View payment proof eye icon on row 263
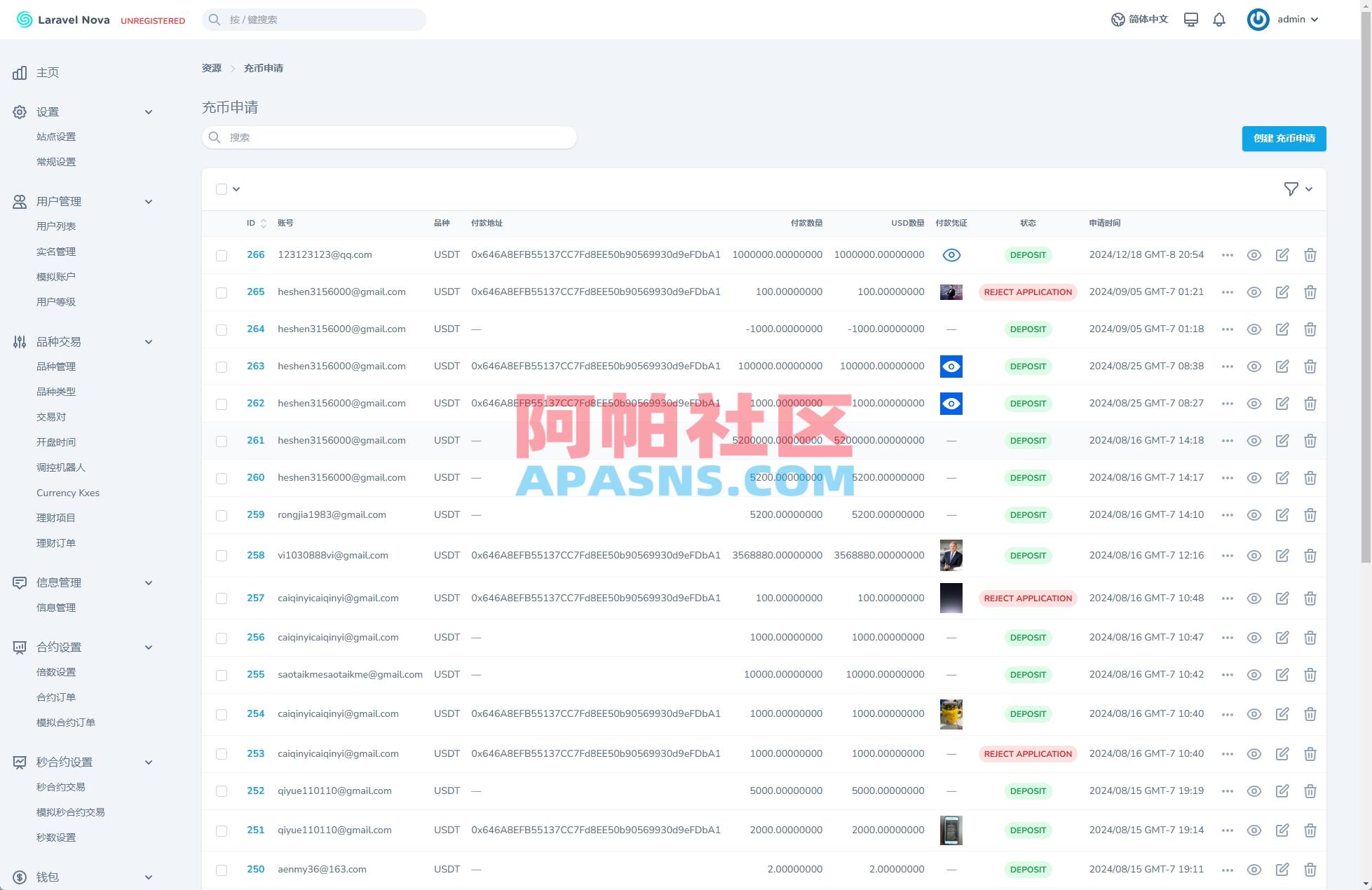The width and height of the screenshot is (1372, 890). pos(951,366)
